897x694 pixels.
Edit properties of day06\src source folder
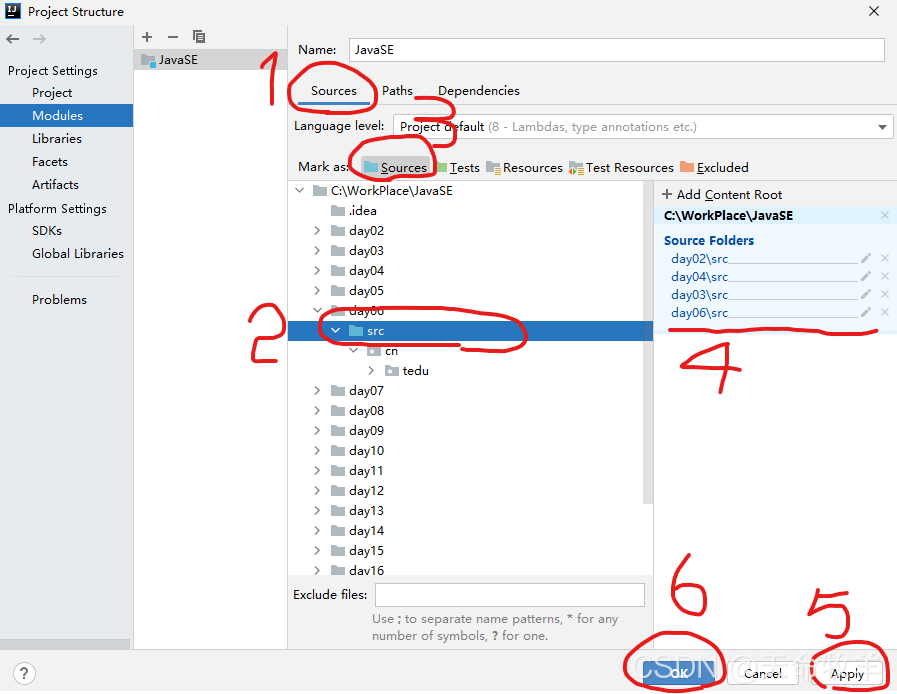point(866,312)
